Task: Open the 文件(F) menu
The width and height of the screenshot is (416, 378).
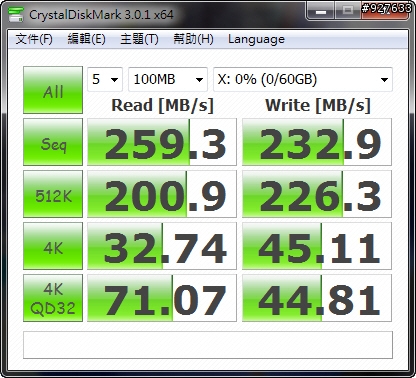Action: pos(34,39)
